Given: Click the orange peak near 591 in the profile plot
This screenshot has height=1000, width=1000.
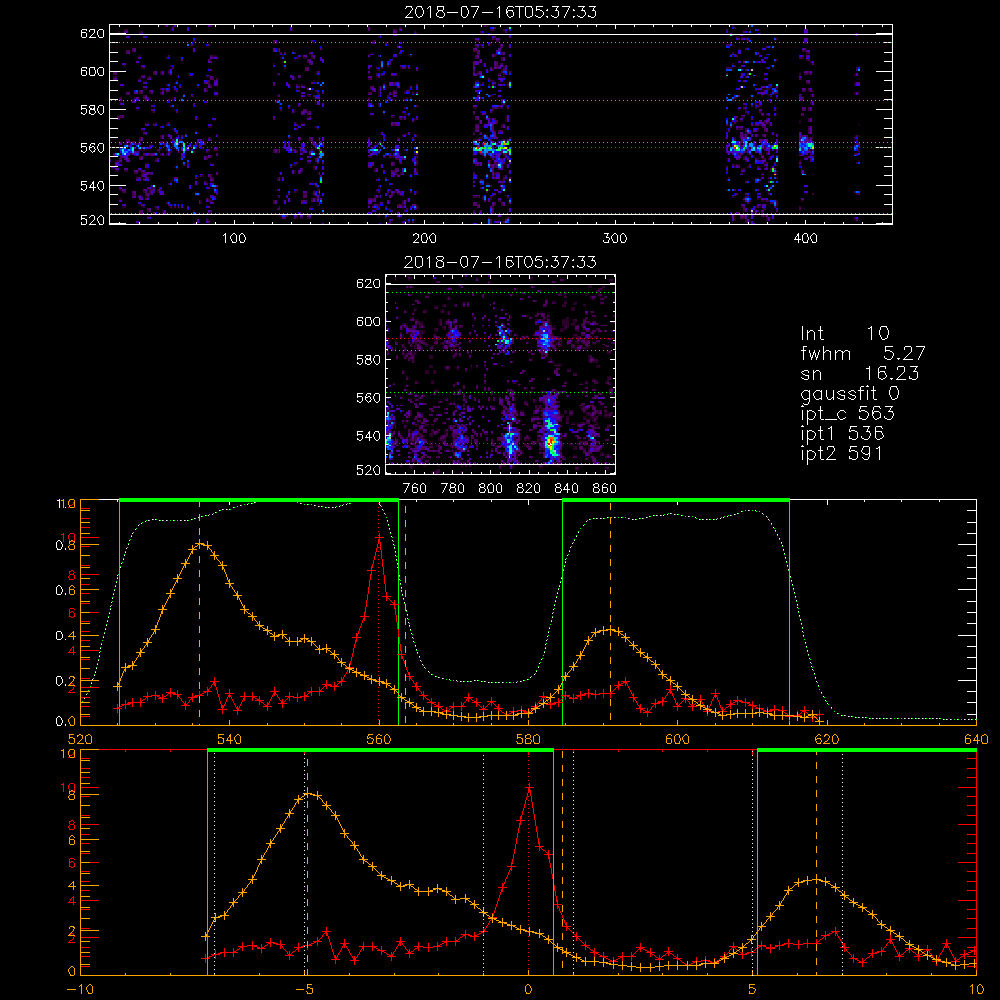Looking at the screenshot, I should [x=610, y=630].
